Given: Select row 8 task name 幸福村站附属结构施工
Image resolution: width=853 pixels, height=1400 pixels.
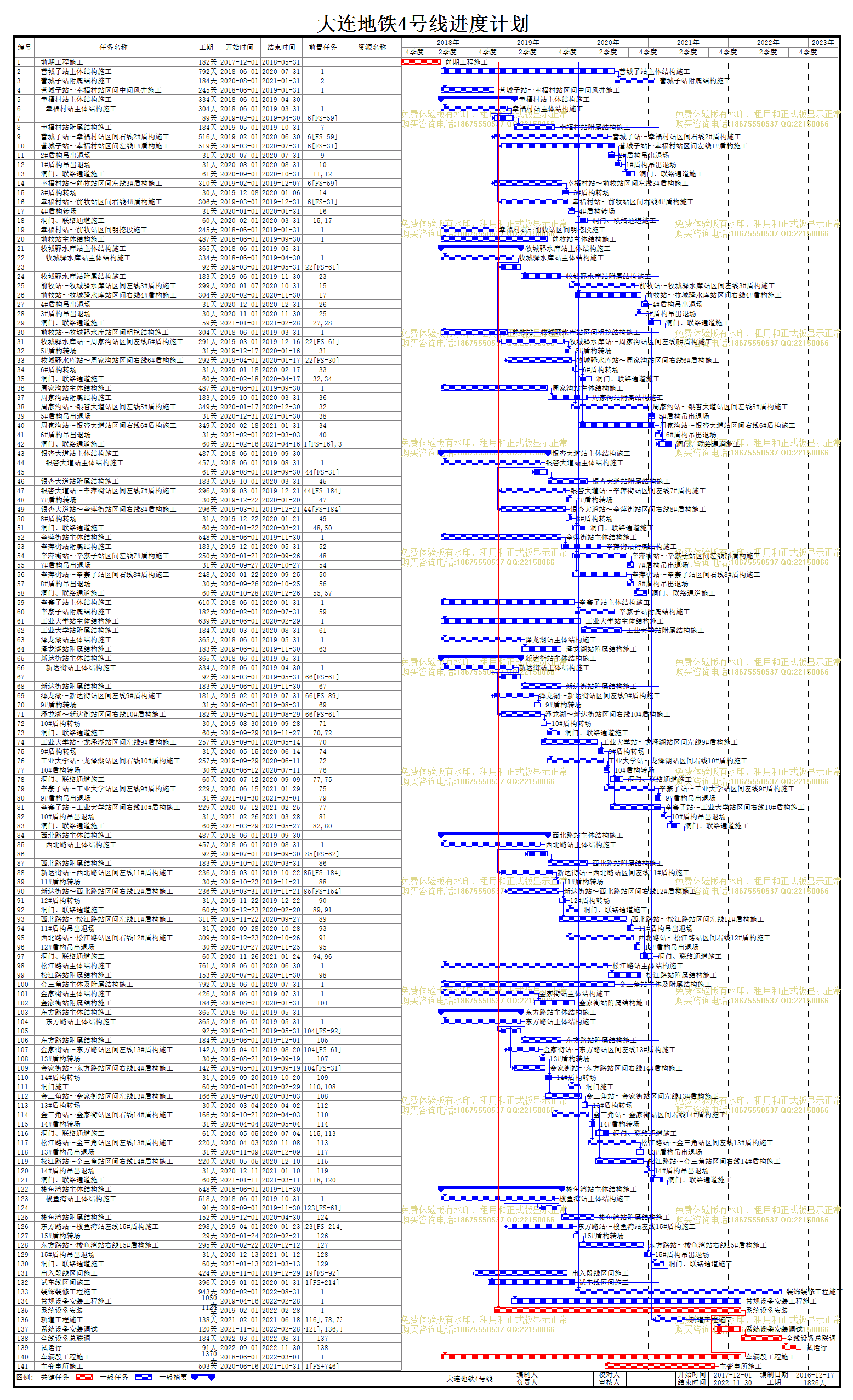Looking at the screenshot, I should click(76, 127).
